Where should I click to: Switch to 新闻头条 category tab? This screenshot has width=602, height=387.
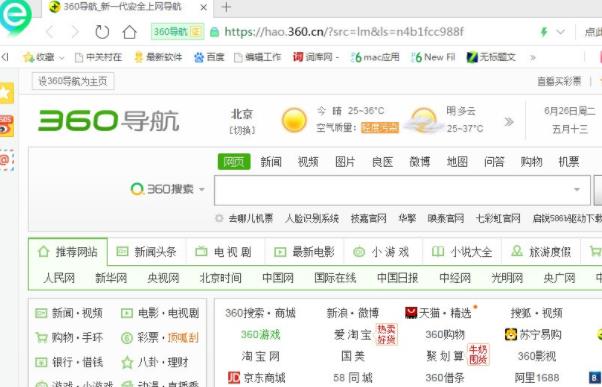146,252
